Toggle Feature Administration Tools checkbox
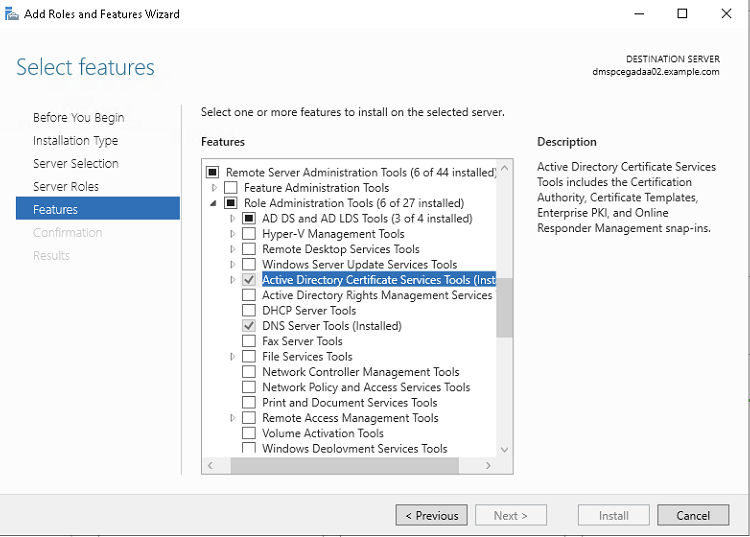 [231, 188]
